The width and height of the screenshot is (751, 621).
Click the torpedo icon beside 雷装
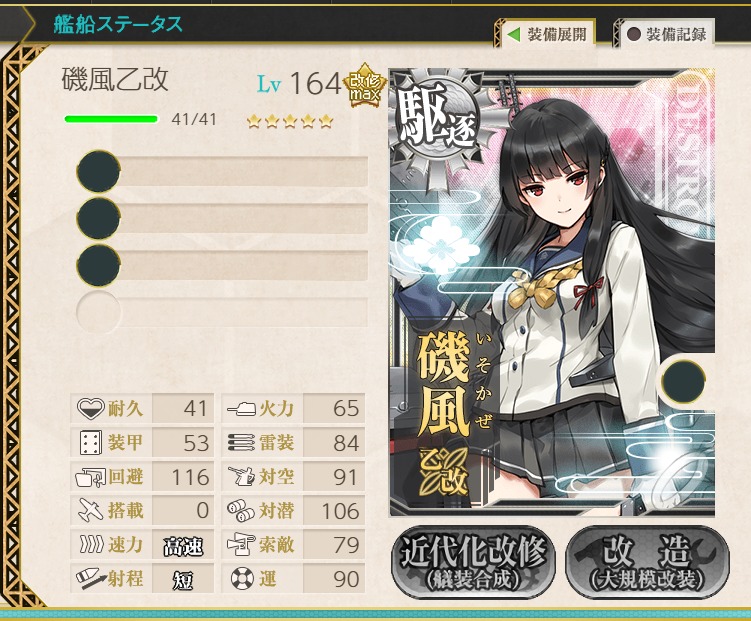241,443
